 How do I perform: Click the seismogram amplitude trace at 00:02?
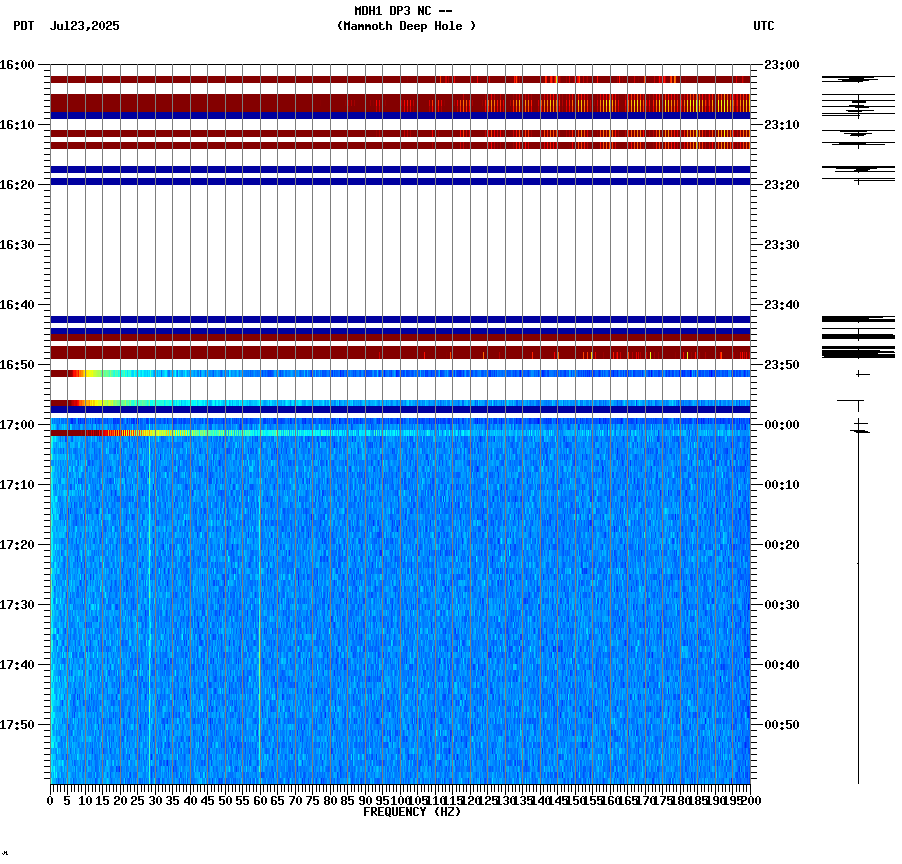(x=857, y=432)
